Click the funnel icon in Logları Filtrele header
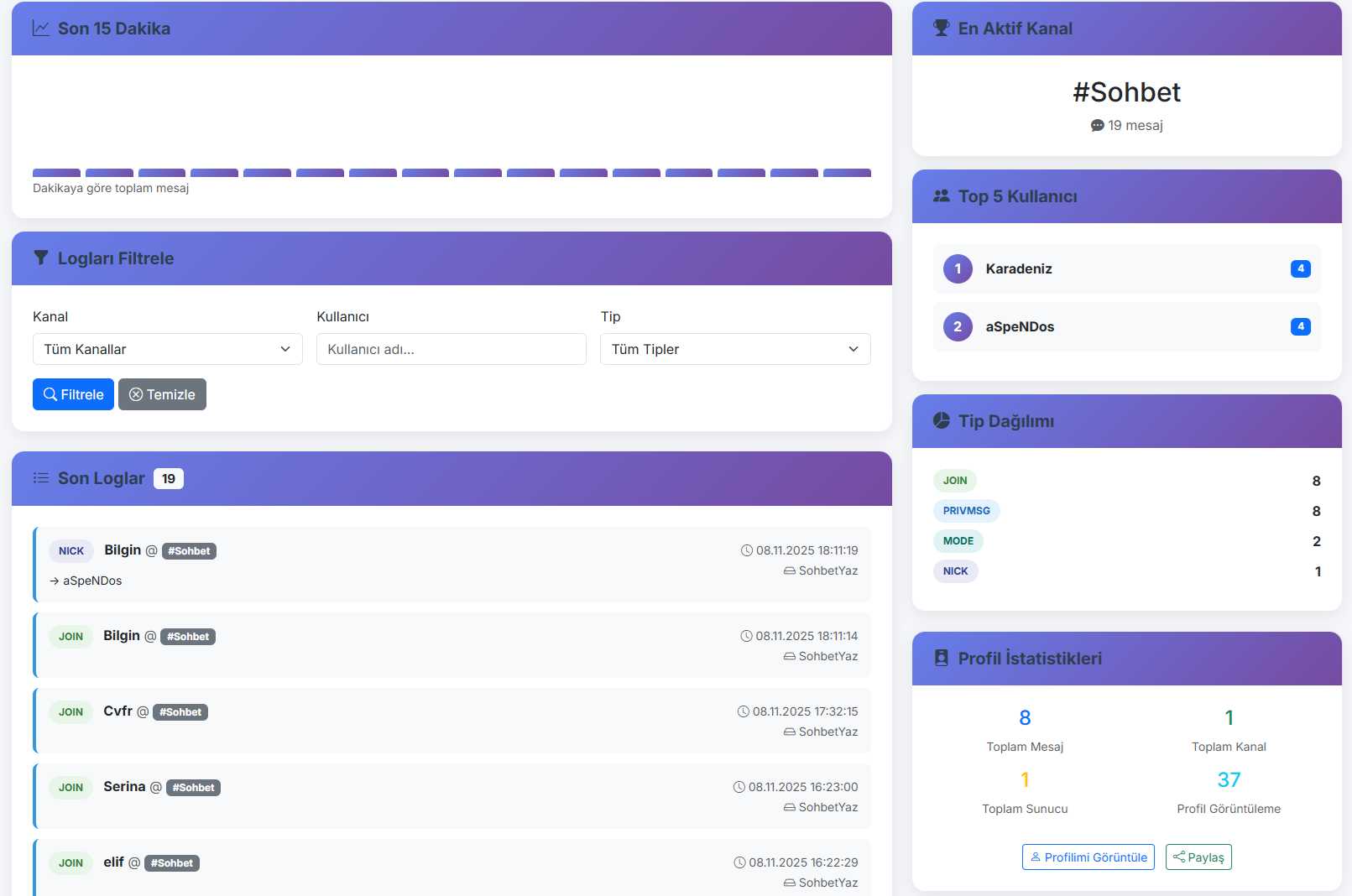1352x896 pixels. pos(40,258)
